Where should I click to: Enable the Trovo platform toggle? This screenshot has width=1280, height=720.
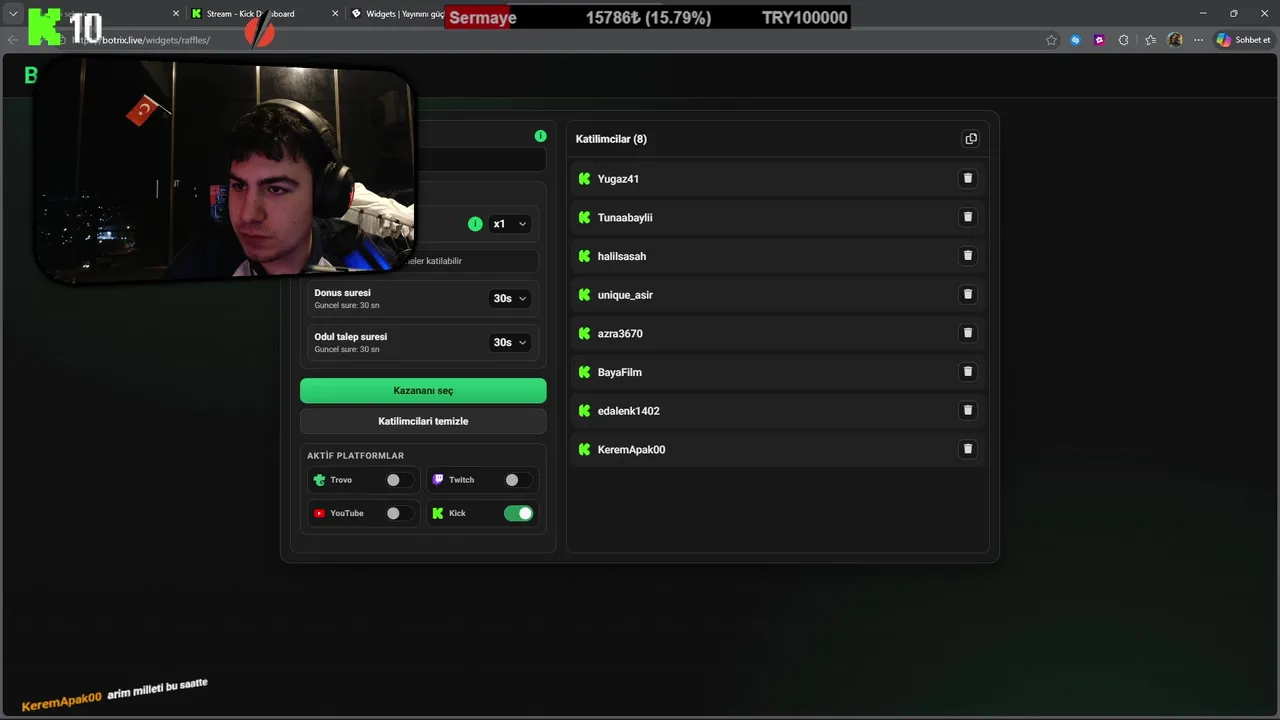pyautogui.click(x=399, y=480)
